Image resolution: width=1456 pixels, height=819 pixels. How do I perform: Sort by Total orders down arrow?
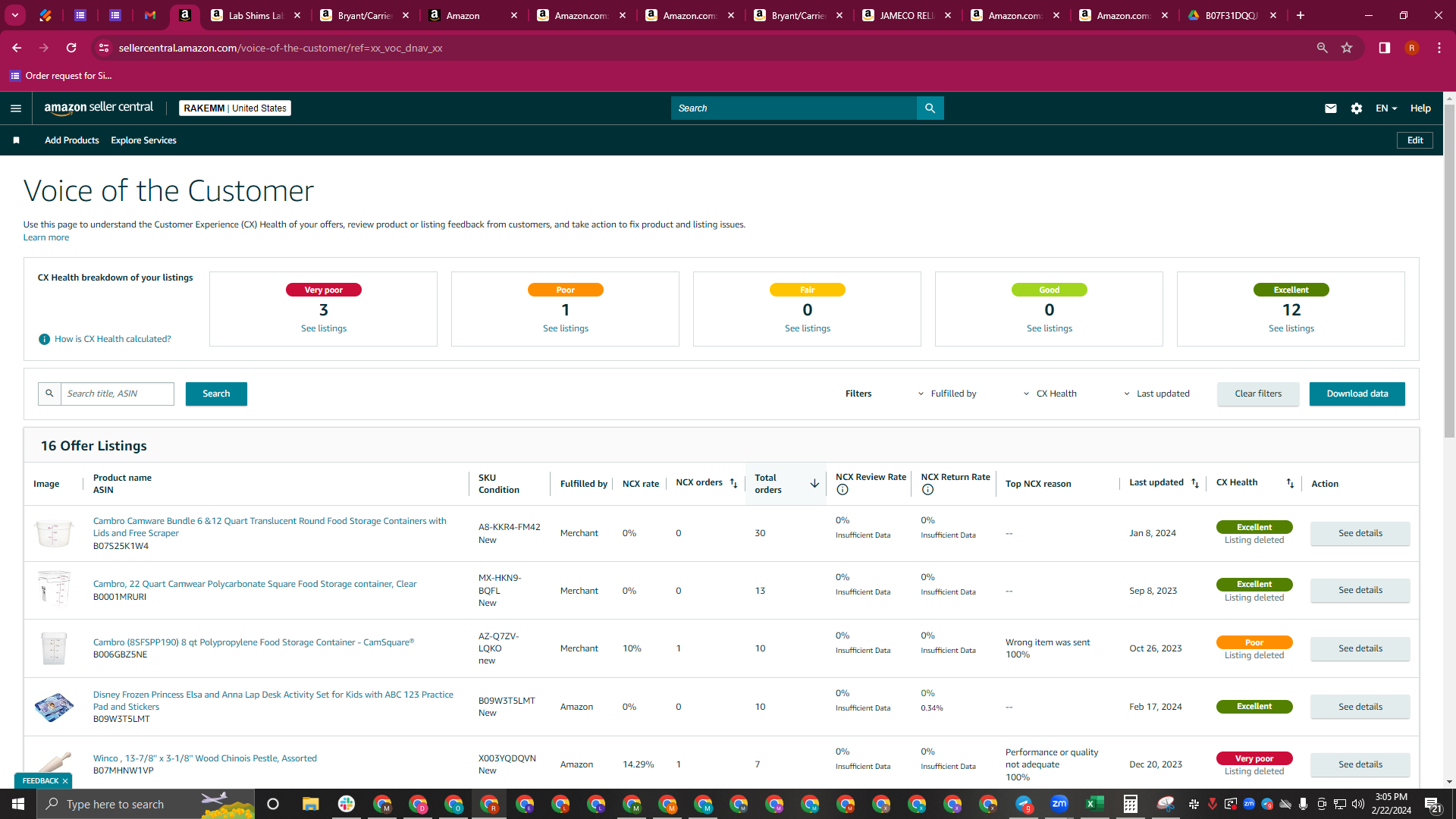coord(814,484)
